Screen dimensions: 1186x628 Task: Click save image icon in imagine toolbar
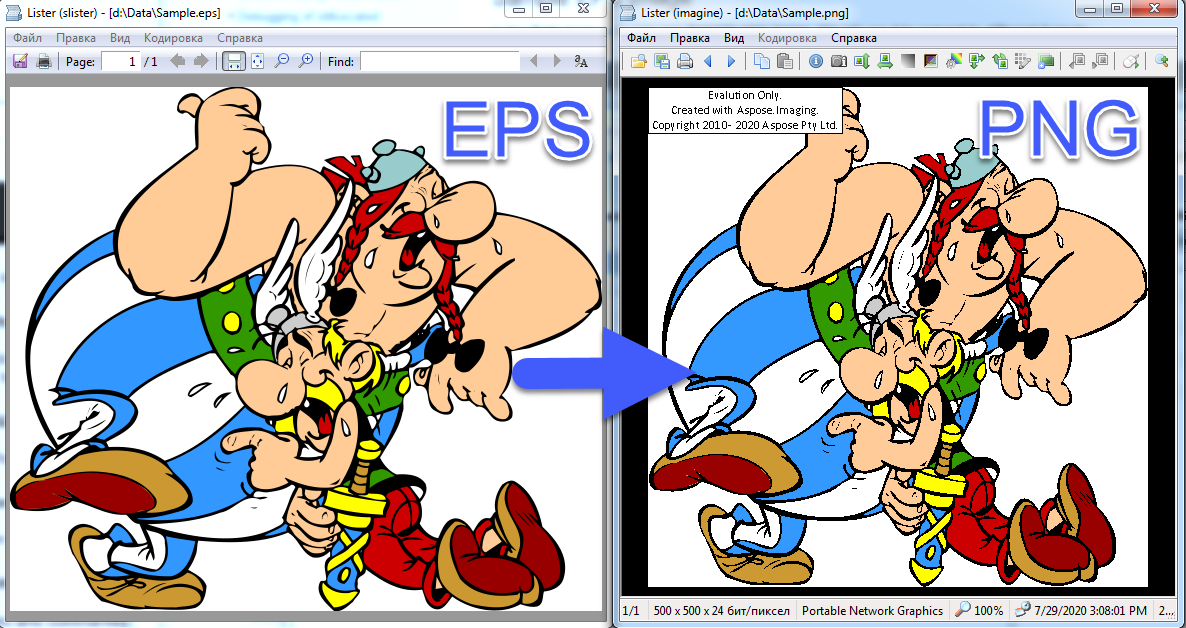click(662, 61)
